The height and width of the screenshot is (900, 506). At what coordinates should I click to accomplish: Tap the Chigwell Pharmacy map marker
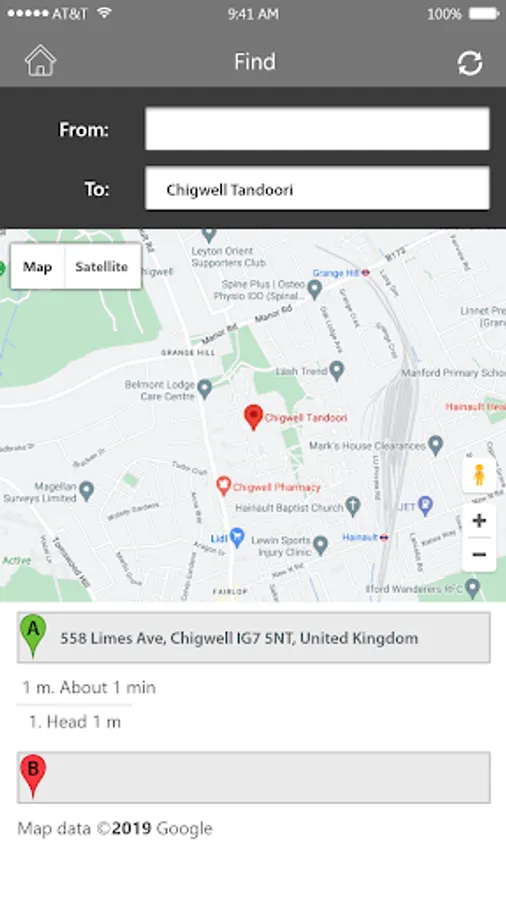(223, 486)
